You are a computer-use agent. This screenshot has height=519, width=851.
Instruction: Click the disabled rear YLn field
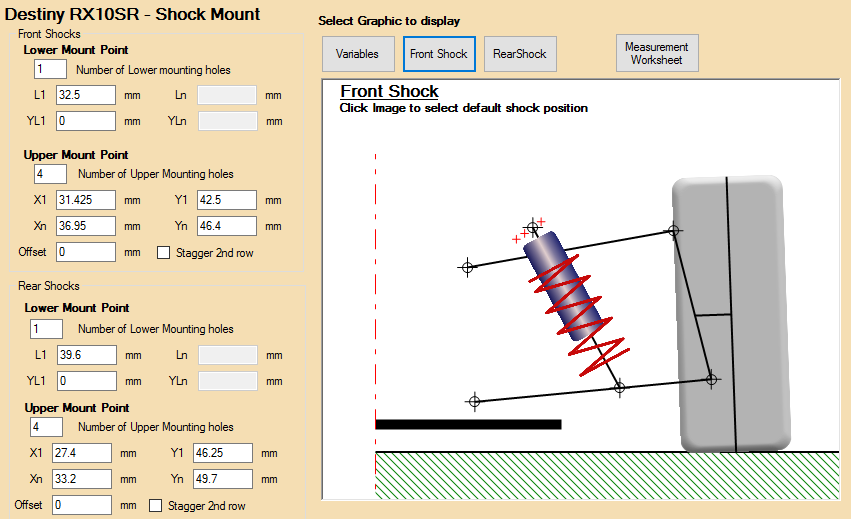coord(228,381)
